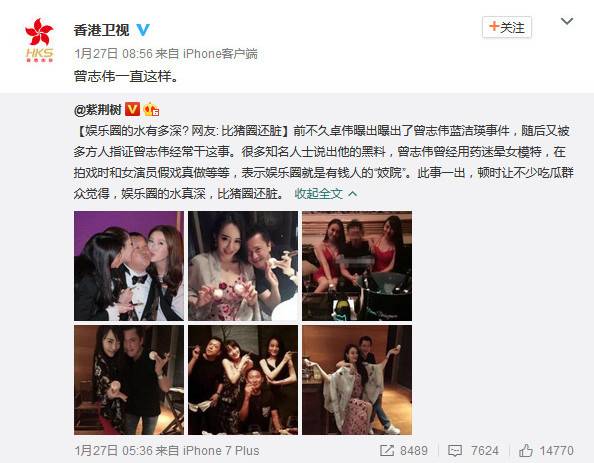This screenshot has height=463, width=594.
Task: Open the bottom-middle group photo thumbnail
Action: (243, 380)
